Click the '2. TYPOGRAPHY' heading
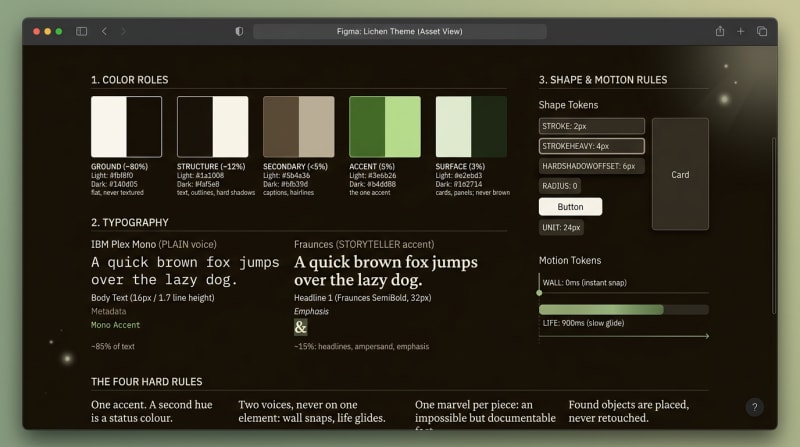Screen dimensions: 800x447 (130, 222)
